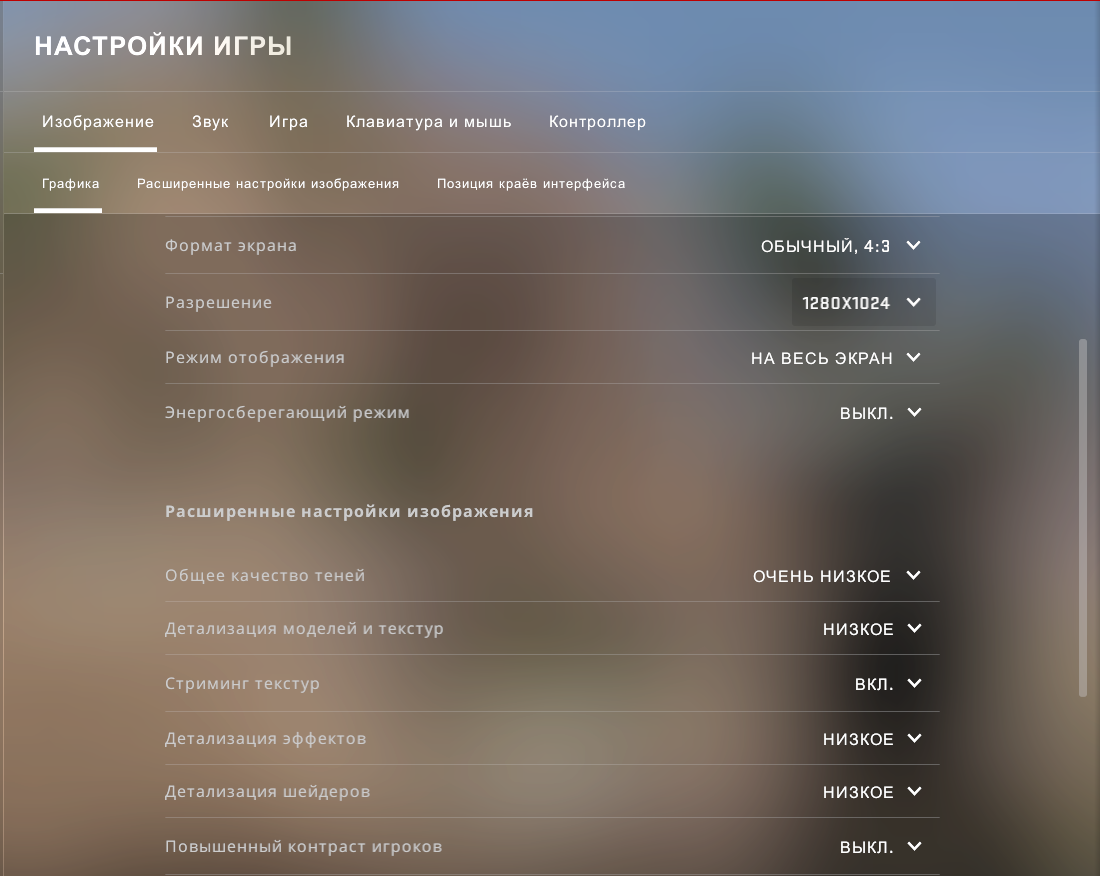Viewport: 1100px width, 876px height.
Task: Click the Стриминг текстур label
Action: coord(242,683)
